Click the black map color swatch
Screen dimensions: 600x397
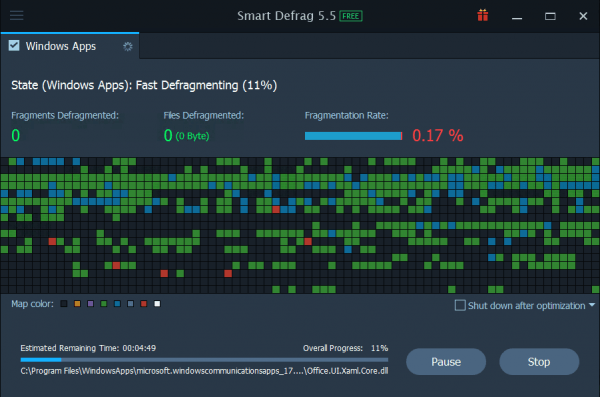tap(64, 304)
